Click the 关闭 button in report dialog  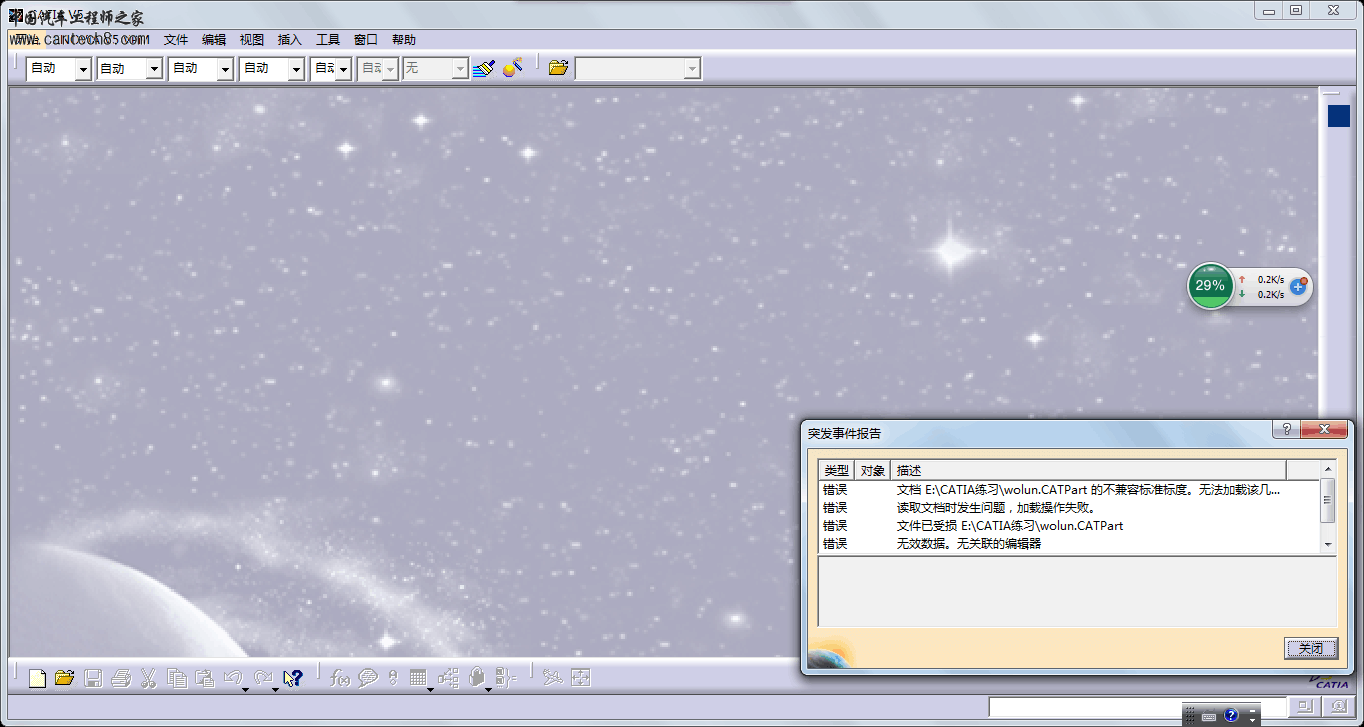(x=1310, y=648)
